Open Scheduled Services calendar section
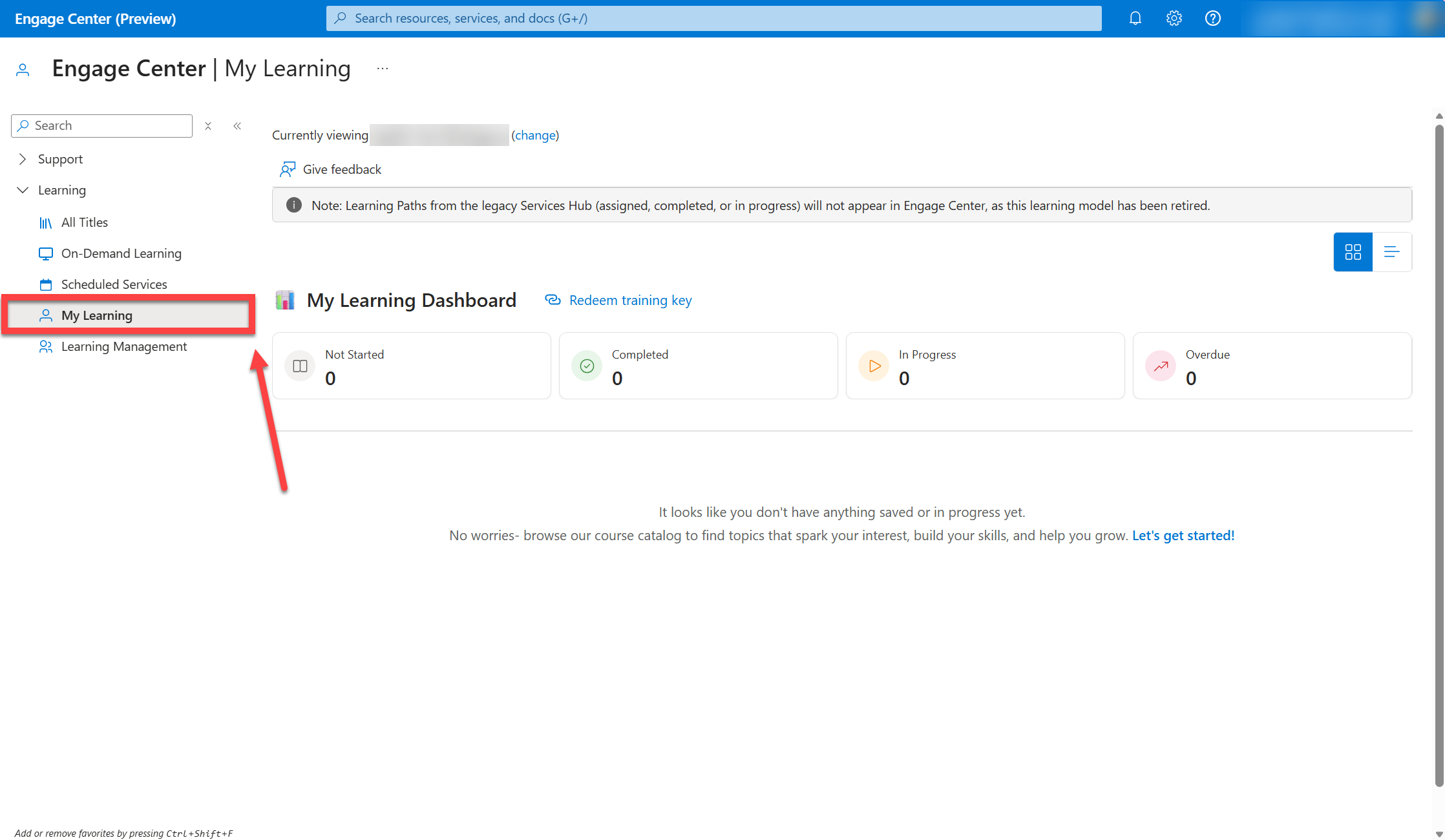The height and width of the screenshot is (840, 1445). [x=114, y=284]
